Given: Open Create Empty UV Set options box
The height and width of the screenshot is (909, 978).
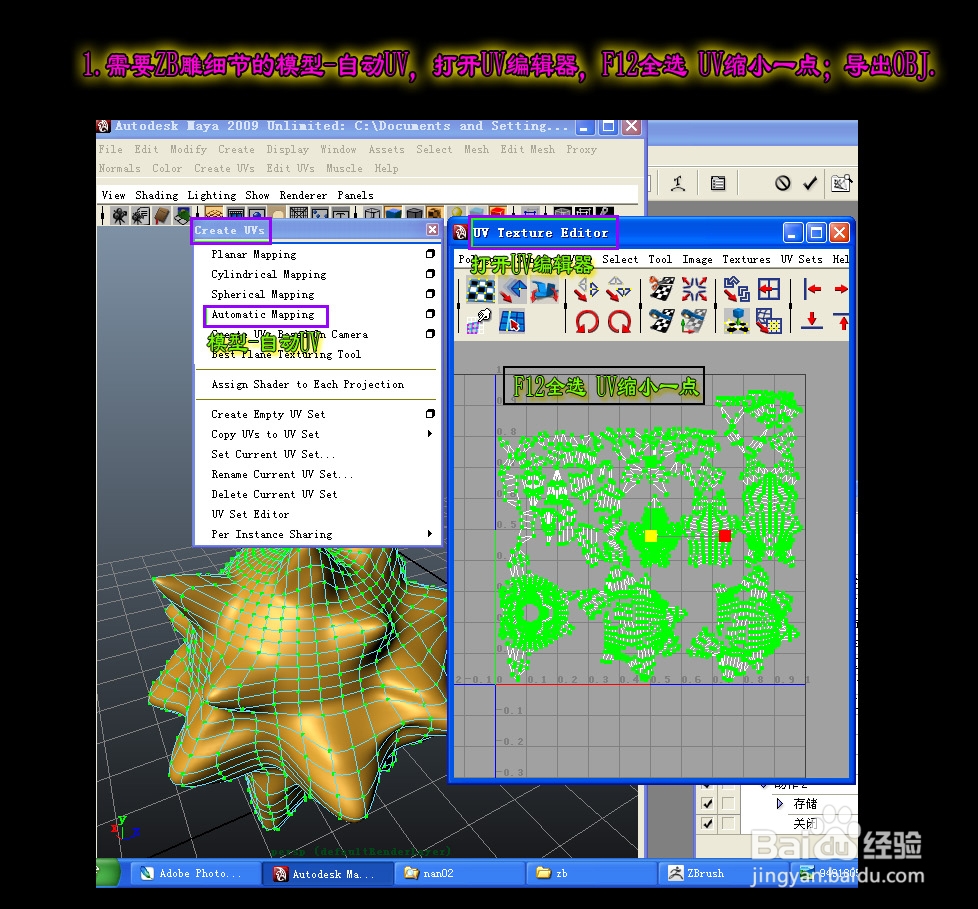Looking at the screenshot, I should [x=430, y=414].
